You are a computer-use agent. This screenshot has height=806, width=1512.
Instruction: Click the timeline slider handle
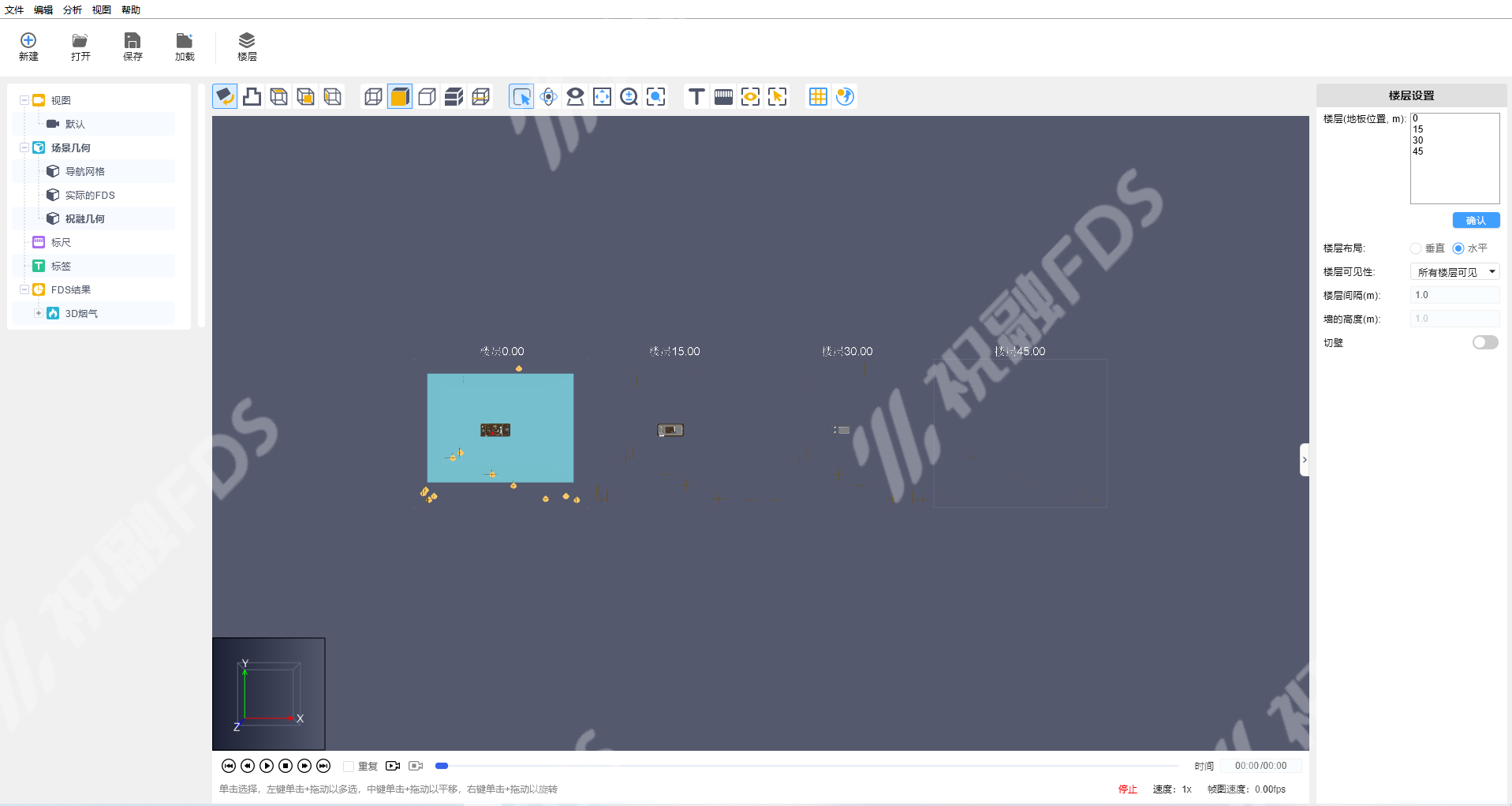click(x=442, y=766)
